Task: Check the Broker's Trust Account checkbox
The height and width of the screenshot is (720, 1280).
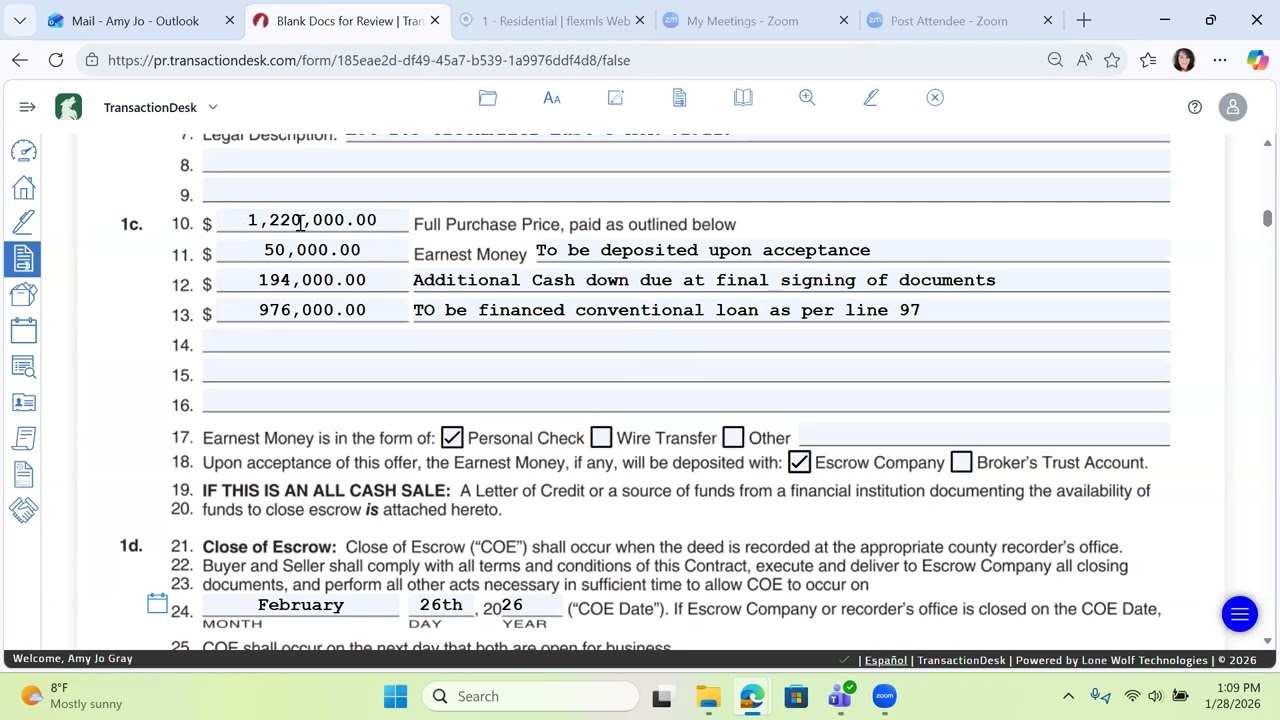Action: pos(961,462)
